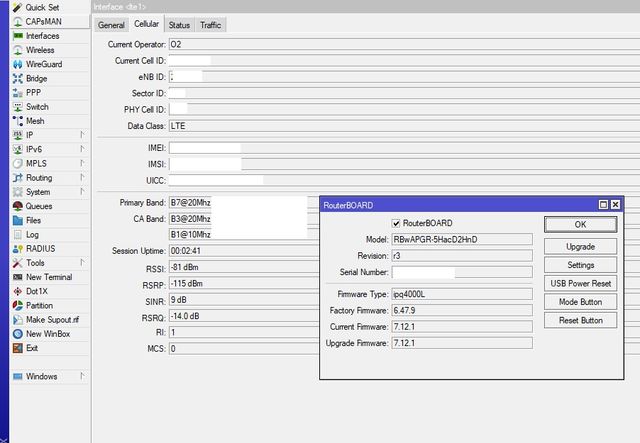Click the Reset Button option
The height and width of the screenshot is (443, 640).
tap(580, 321)
